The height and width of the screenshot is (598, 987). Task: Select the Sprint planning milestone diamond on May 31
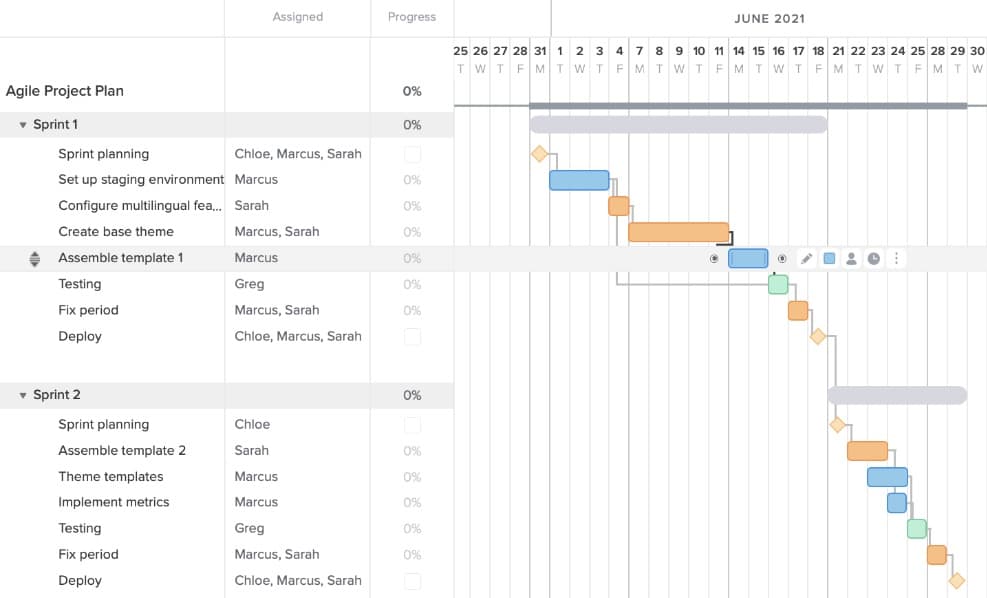[x=539, y=153]
